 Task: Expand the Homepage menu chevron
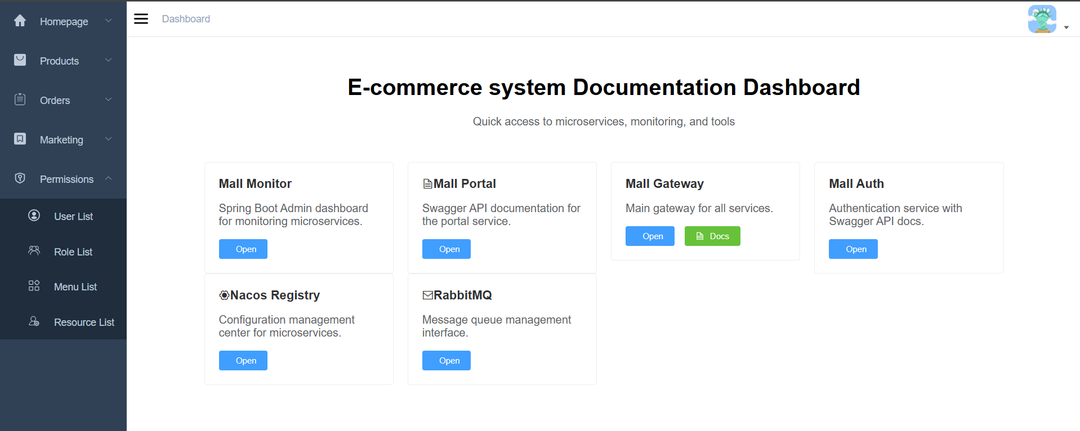pos(108,21)
